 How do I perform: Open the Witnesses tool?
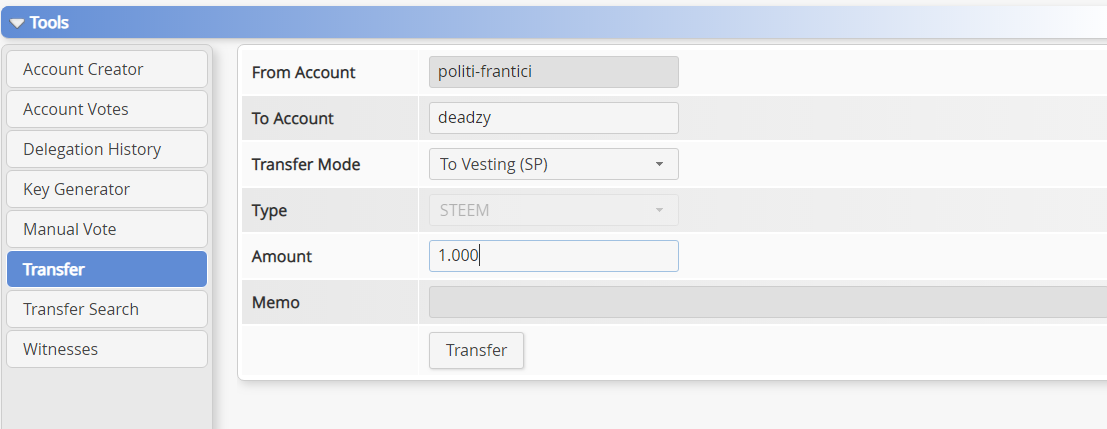(x=107, y=349)
